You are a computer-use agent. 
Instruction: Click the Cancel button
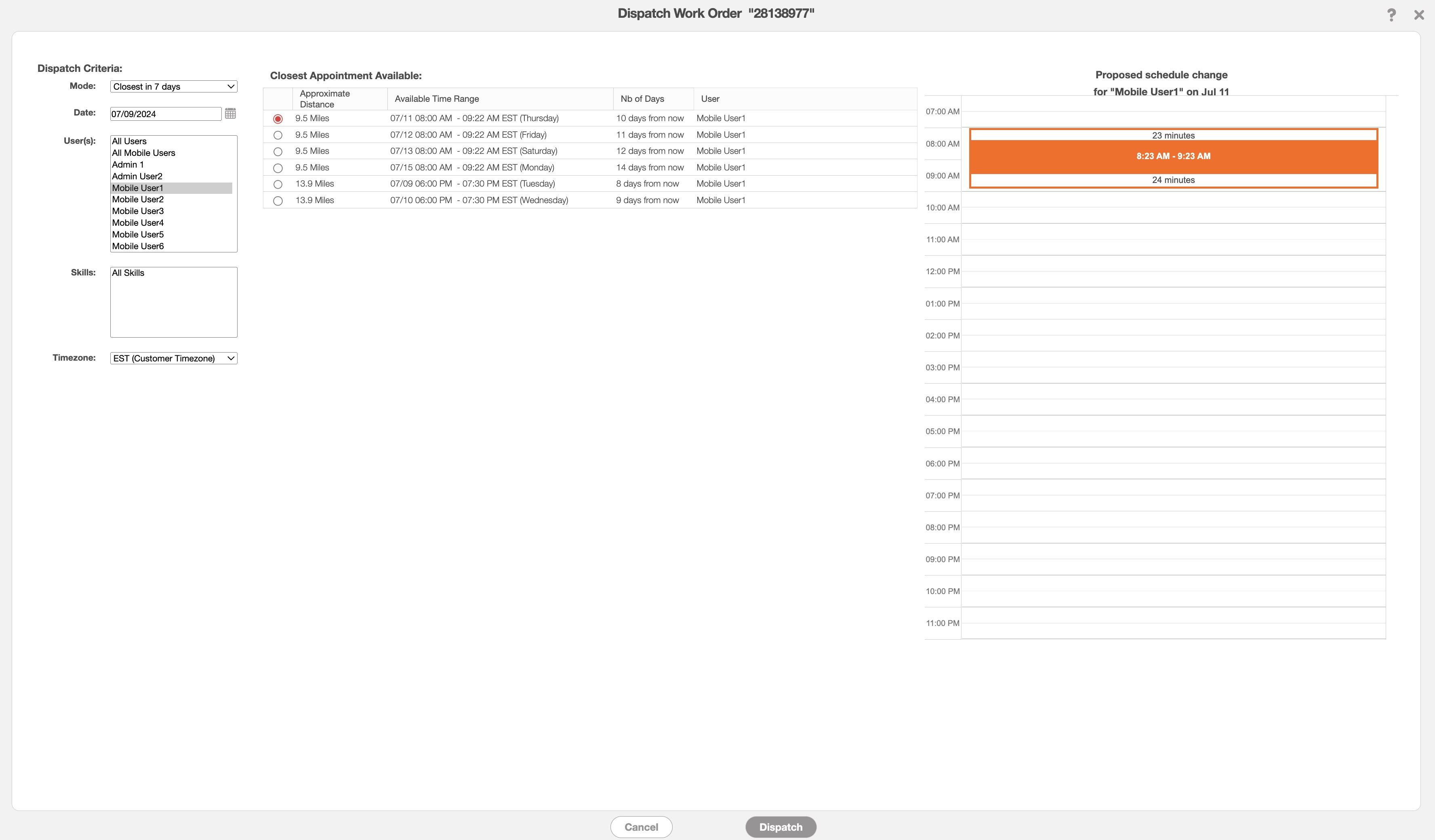point(641,827)
